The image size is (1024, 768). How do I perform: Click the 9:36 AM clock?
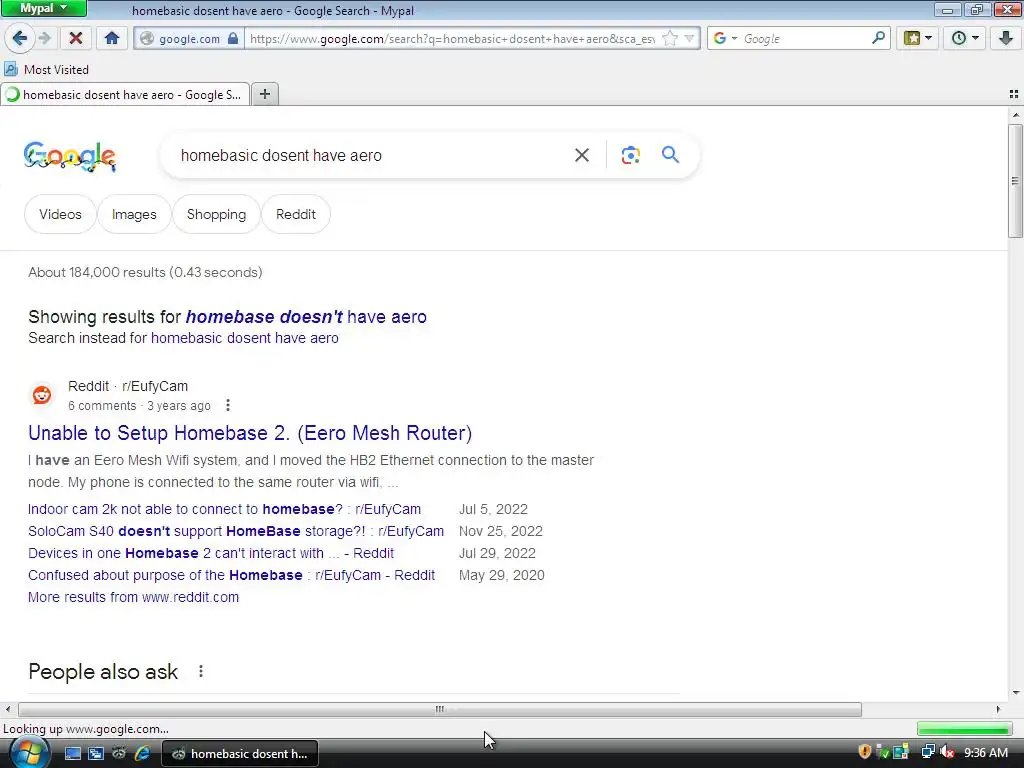(x=985, y=753)
